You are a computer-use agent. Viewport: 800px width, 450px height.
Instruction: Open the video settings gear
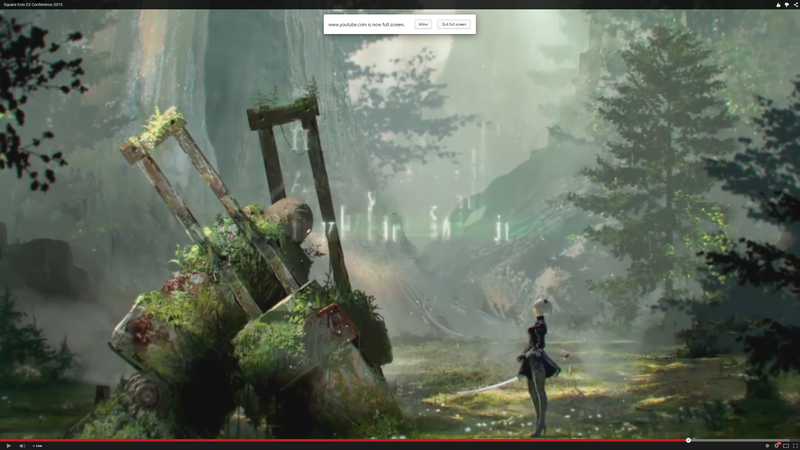click(777, 445)
